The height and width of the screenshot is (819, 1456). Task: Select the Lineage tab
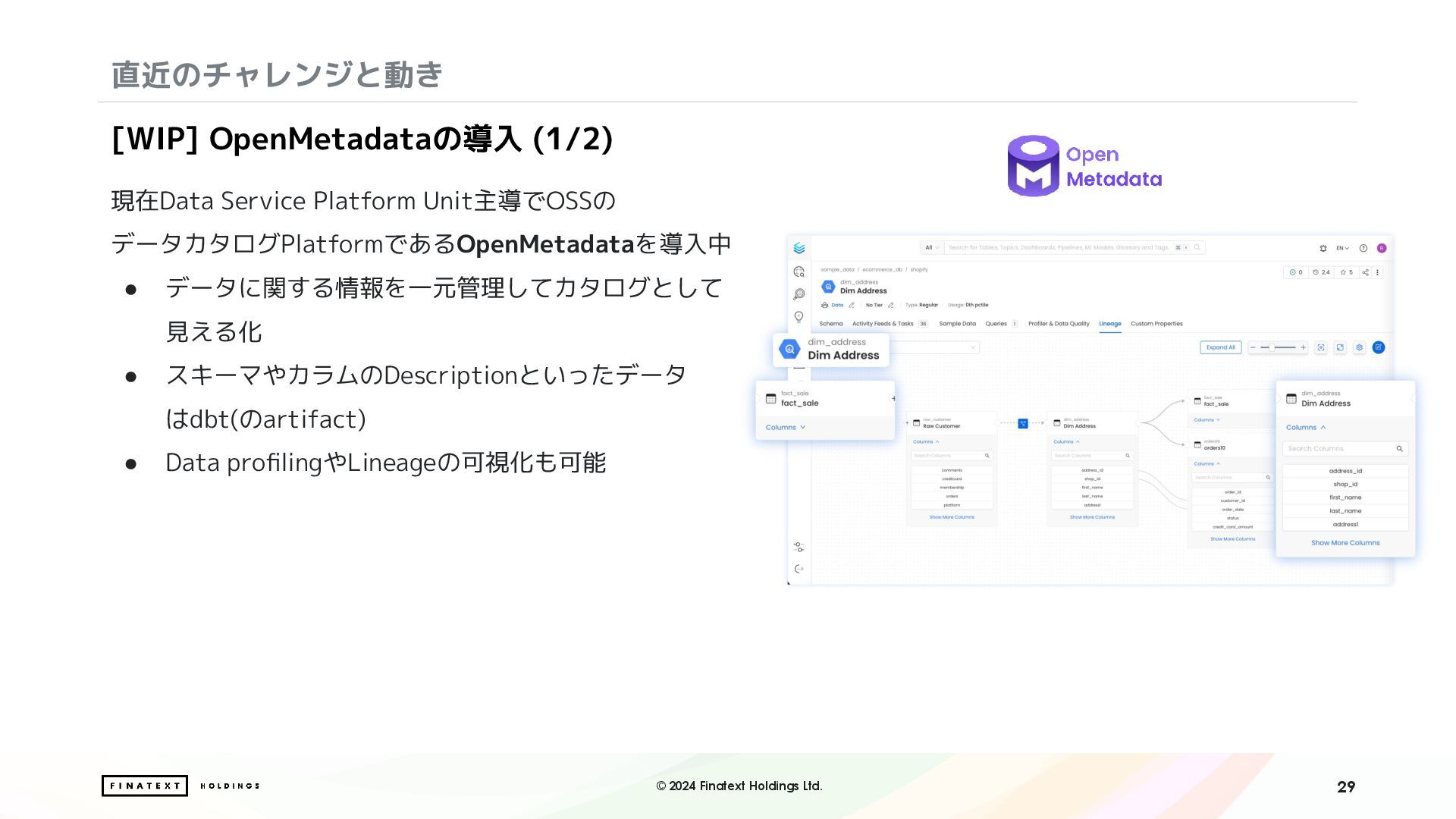click(x=1110, y=324)
